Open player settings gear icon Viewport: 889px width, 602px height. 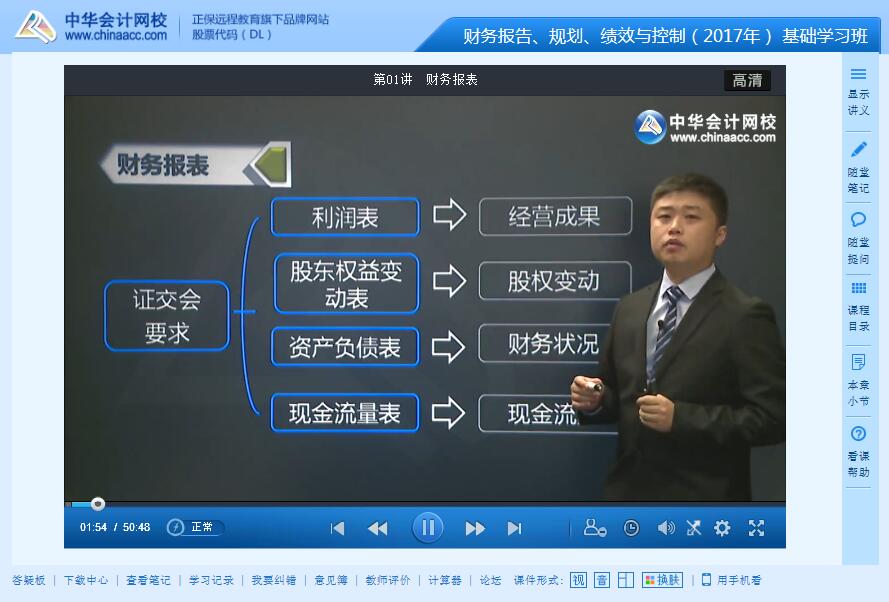click(x=722, y=528)
